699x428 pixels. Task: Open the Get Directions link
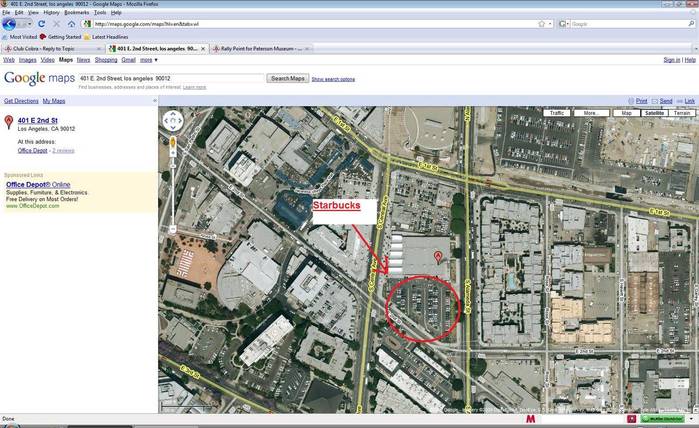[x=21, y=101]
